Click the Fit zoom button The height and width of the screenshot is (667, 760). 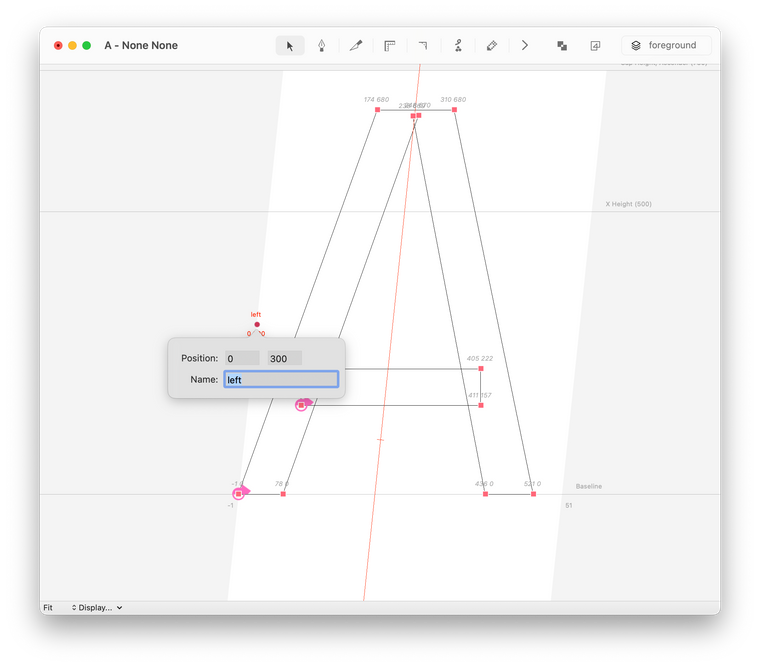pyautogui.click(x=48, y=608)
